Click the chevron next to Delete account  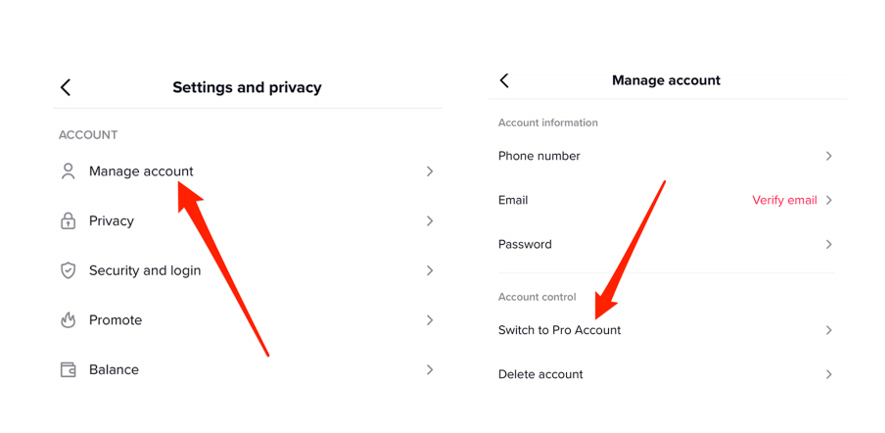coord(829,374)
